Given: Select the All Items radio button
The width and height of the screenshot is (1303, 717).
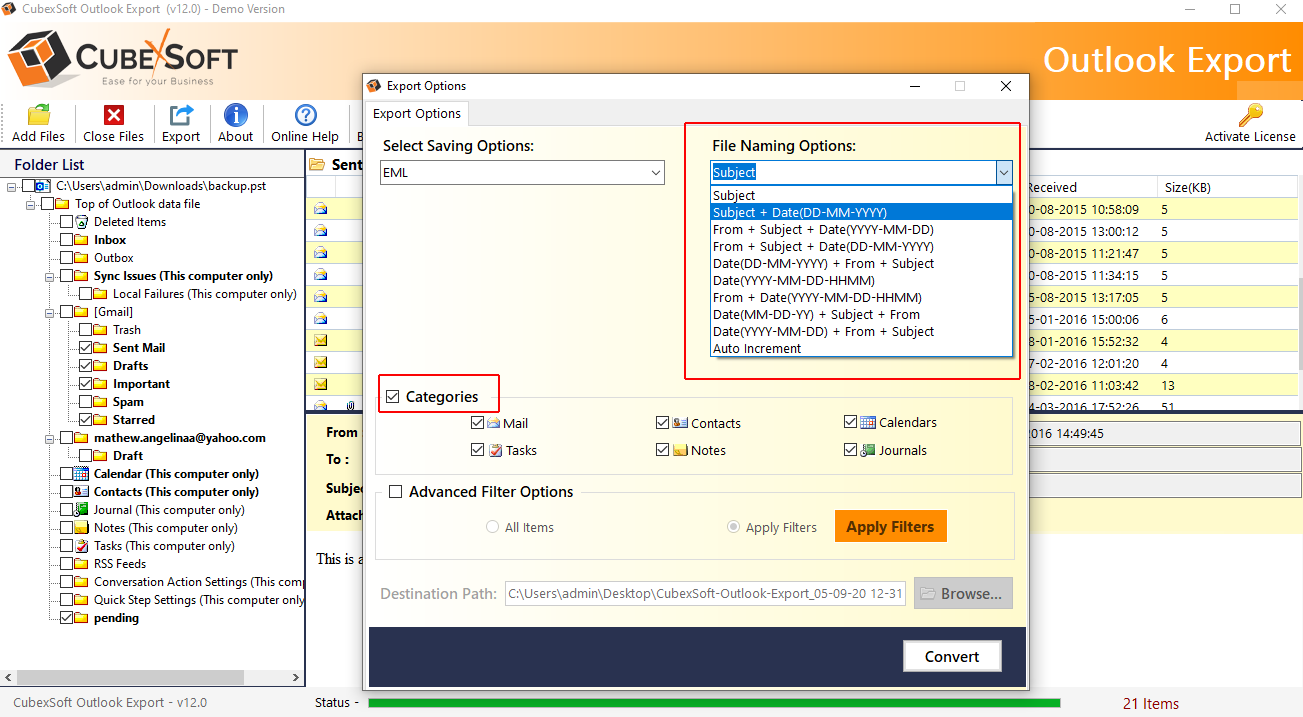Looking at the screenshot, I should [492, 527].
